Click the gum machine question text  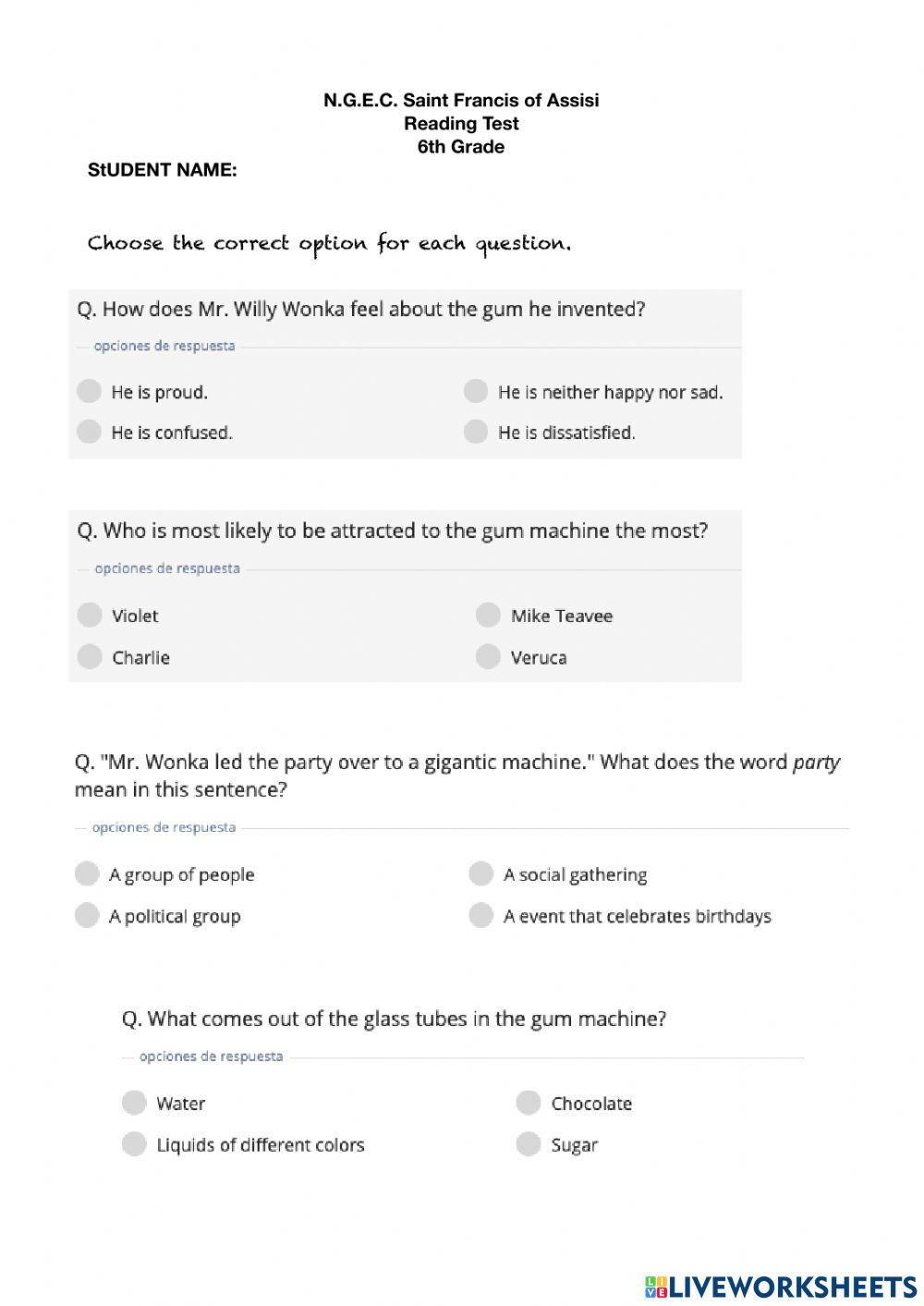point(393,531)
